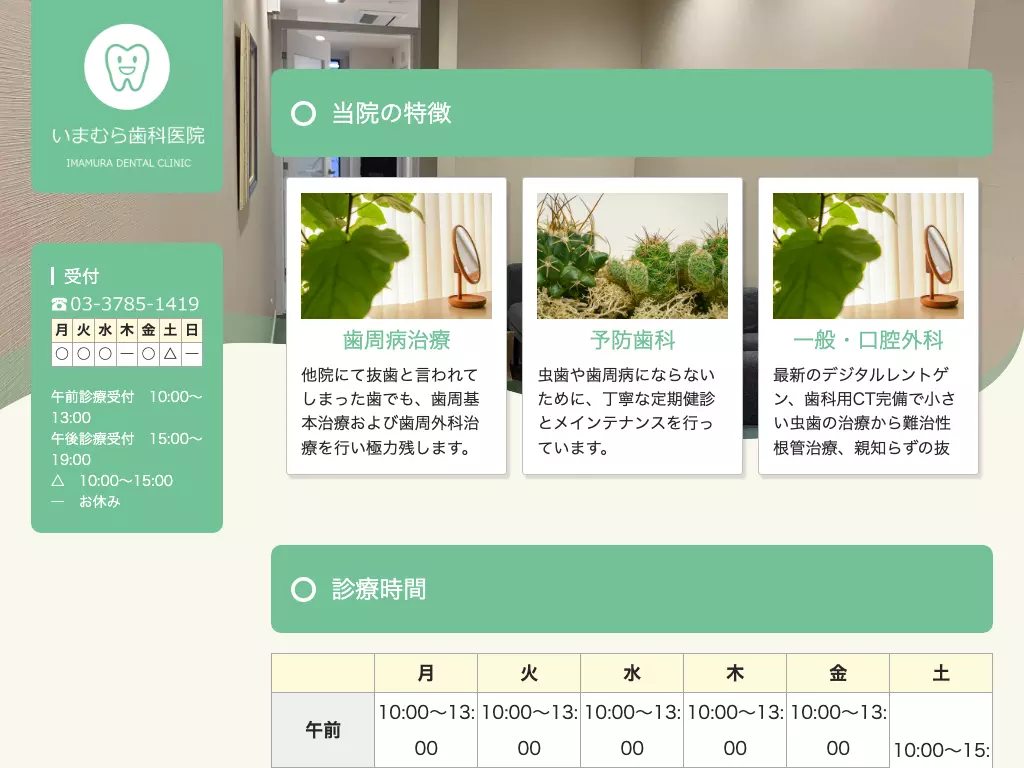Click the circle icon beside 当院の特徴
Screen dimensions: 1024x768
tap(303, 113)
